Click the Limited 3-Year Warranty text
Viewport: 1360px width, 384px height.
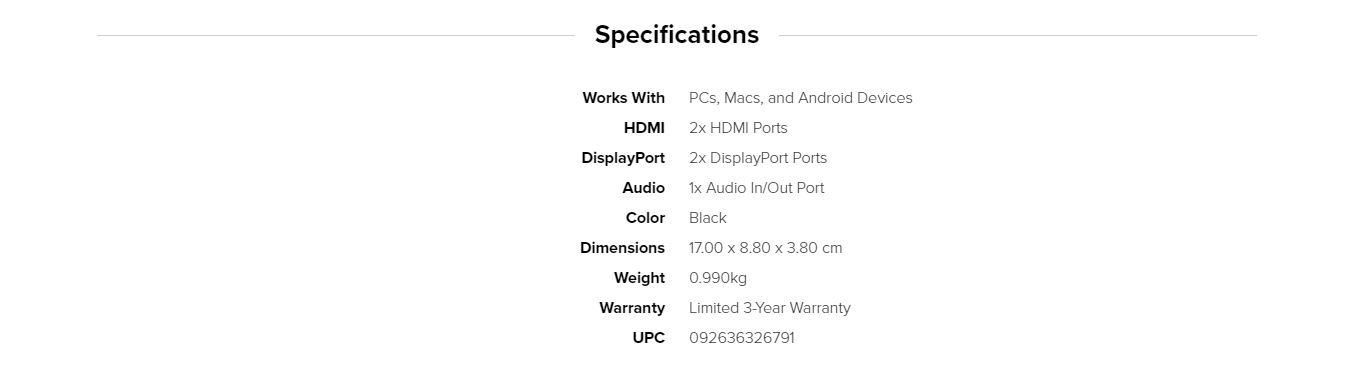pos(769,308)
